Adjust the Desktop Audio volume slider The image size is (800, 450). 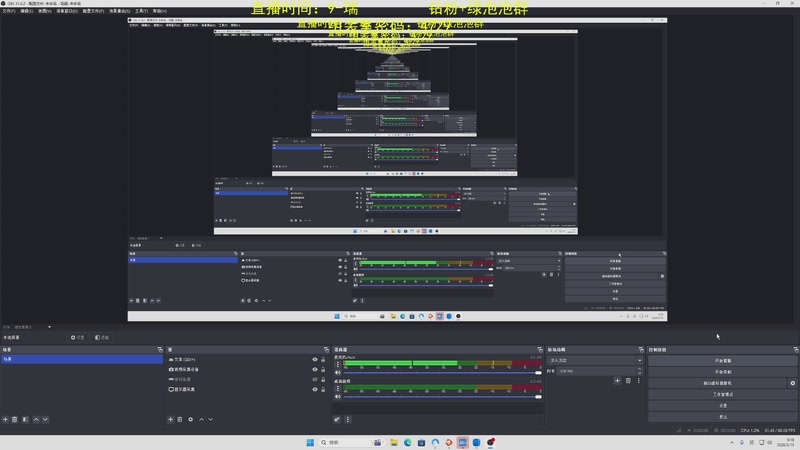442,396
